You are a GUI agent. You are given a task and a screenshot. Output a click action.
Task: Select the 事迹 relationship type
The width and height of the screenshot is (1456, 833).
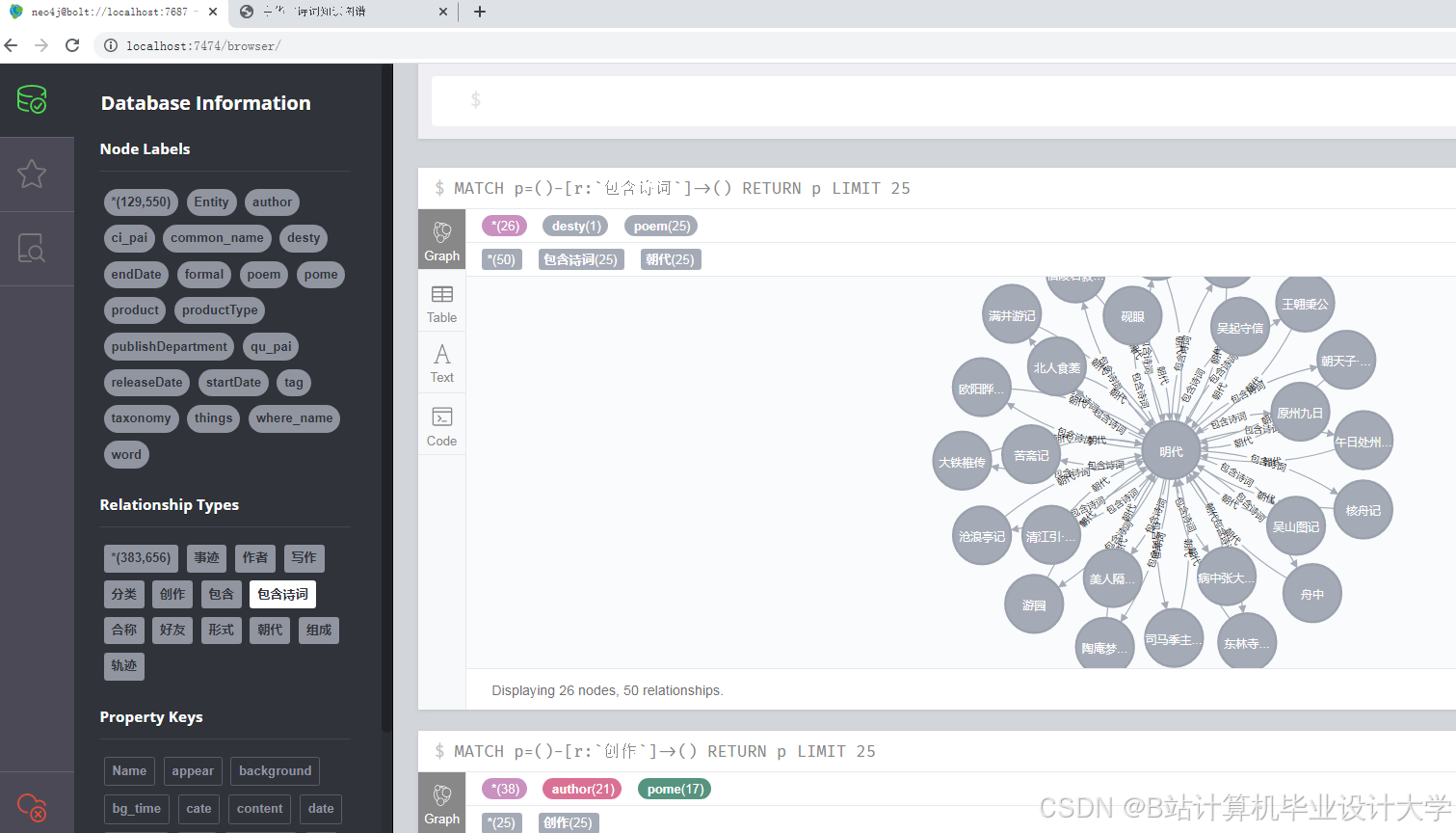point(206,558)
